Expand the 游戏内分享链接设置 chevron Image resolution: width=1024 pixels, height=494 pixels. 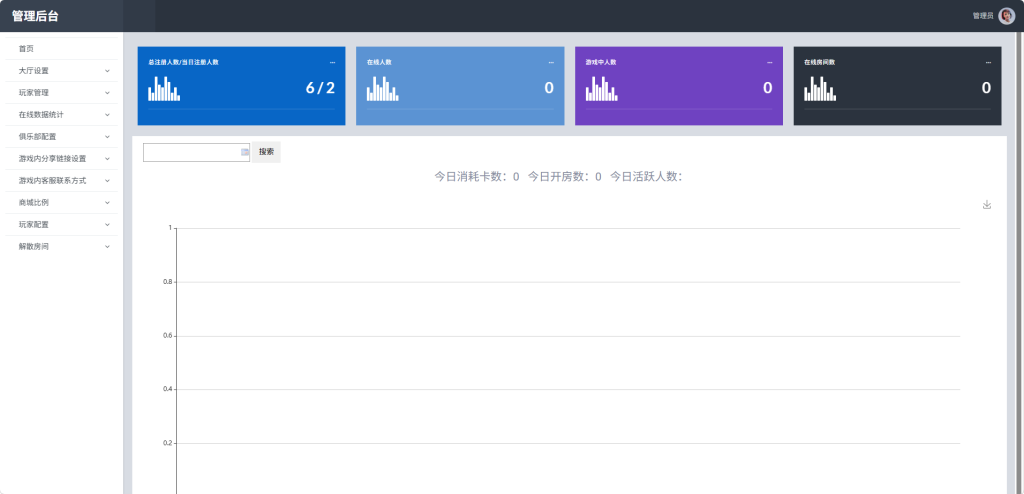tap(108, 159)
